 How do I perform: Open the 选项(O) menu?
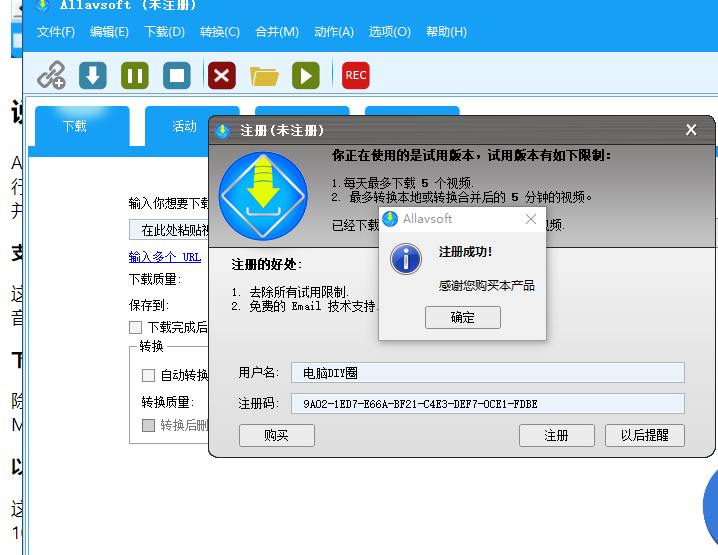(x=390, y=32)
